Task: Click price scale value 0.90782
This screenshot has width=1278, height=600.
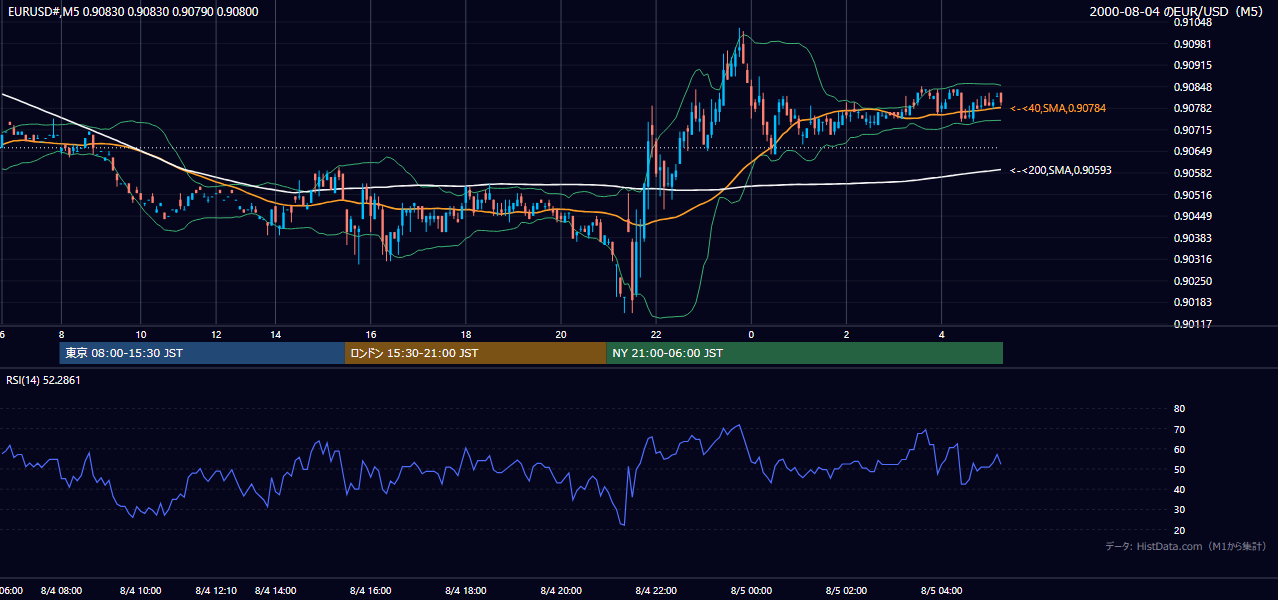Action: coord(1193,108)
